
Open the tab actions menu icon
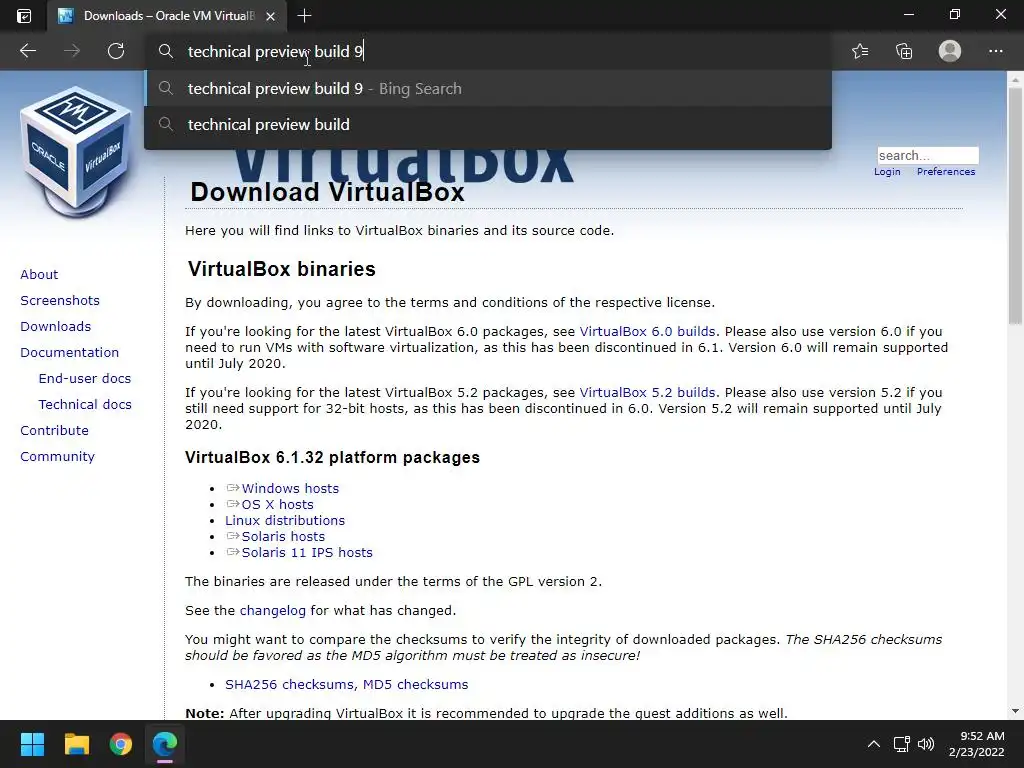coord(24,16)
